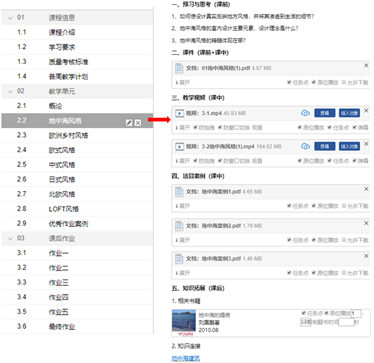This screenshot has width=374, height=363.
Task: Collapse the 03 课后作业 section chevron
Action: point(10,238)
